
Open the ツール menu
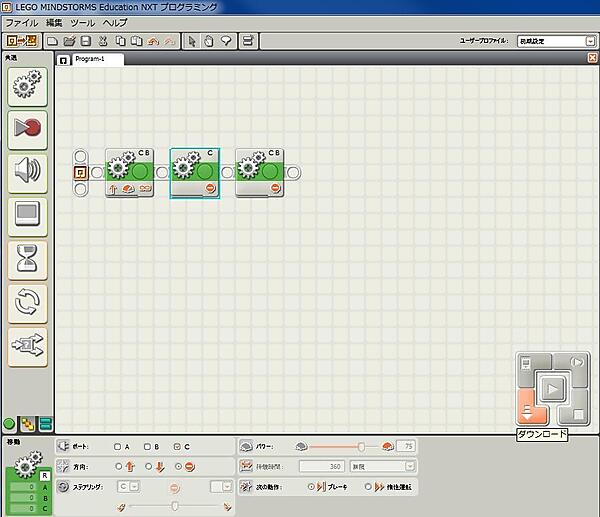click(x=84, y=22)
